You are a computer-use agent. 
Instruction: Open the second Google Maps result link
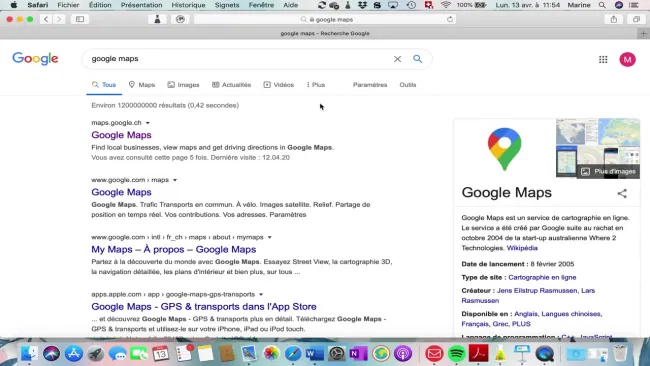[121, 192]
